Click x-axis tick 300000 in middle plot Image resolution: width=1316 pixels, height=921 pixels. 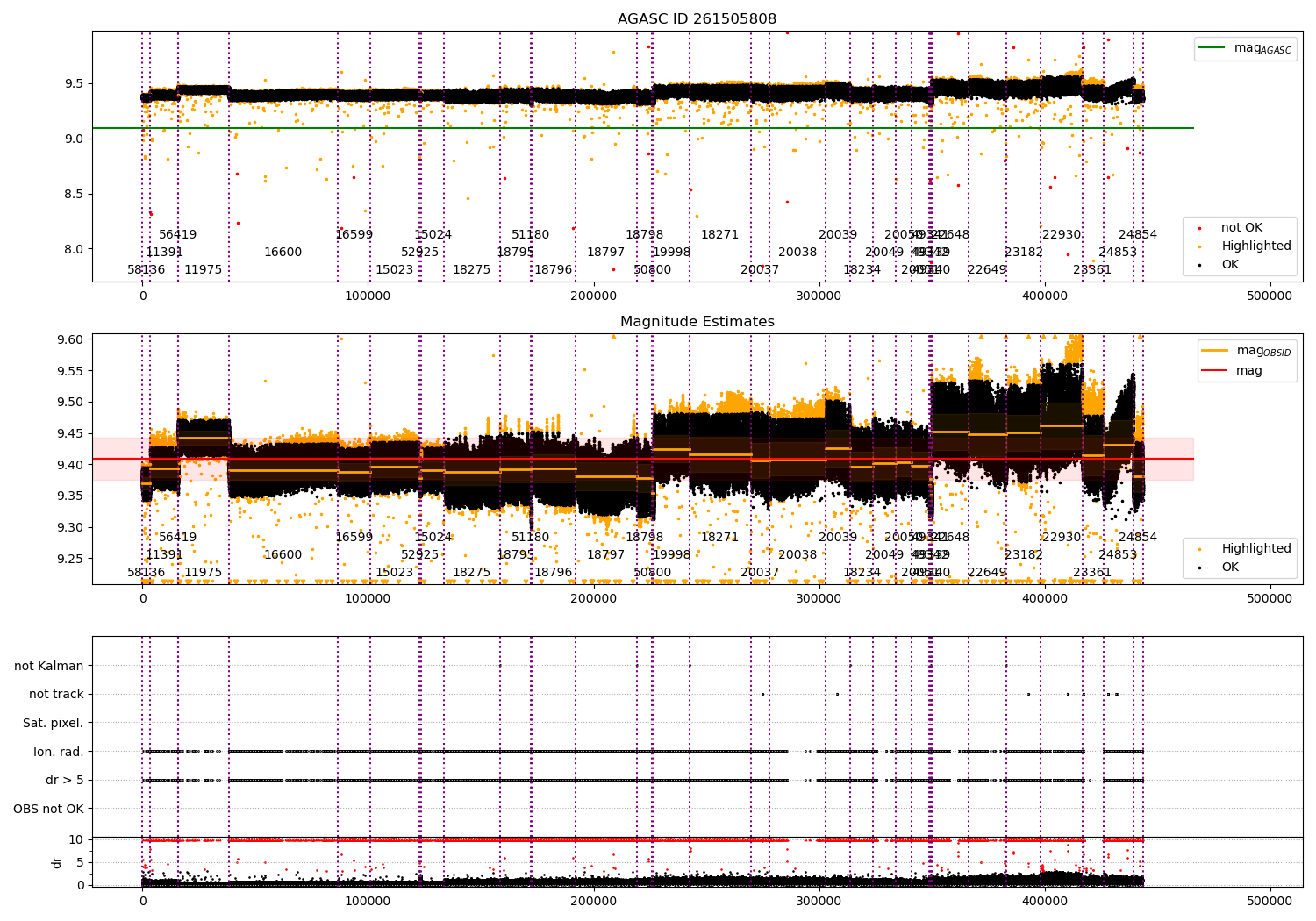819,599
